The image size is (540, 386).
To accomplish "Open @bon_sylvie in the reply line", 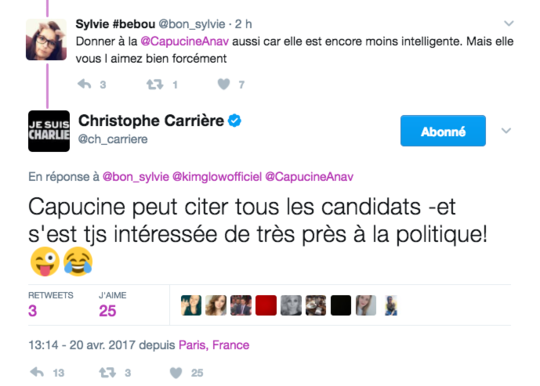I will click(x=136, y=177).
